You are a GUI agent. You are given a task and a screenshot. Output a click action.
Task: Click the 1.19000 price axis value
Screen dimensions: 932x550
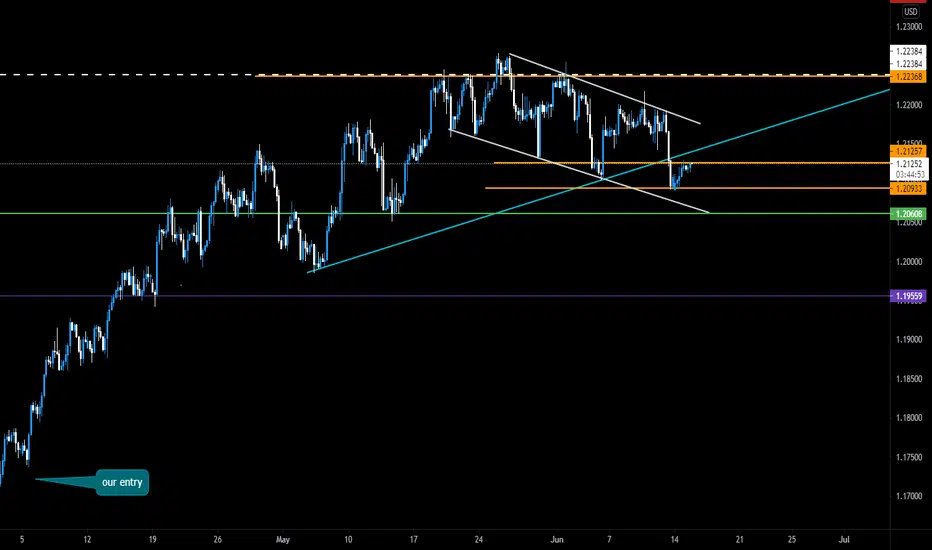point(909,340)
